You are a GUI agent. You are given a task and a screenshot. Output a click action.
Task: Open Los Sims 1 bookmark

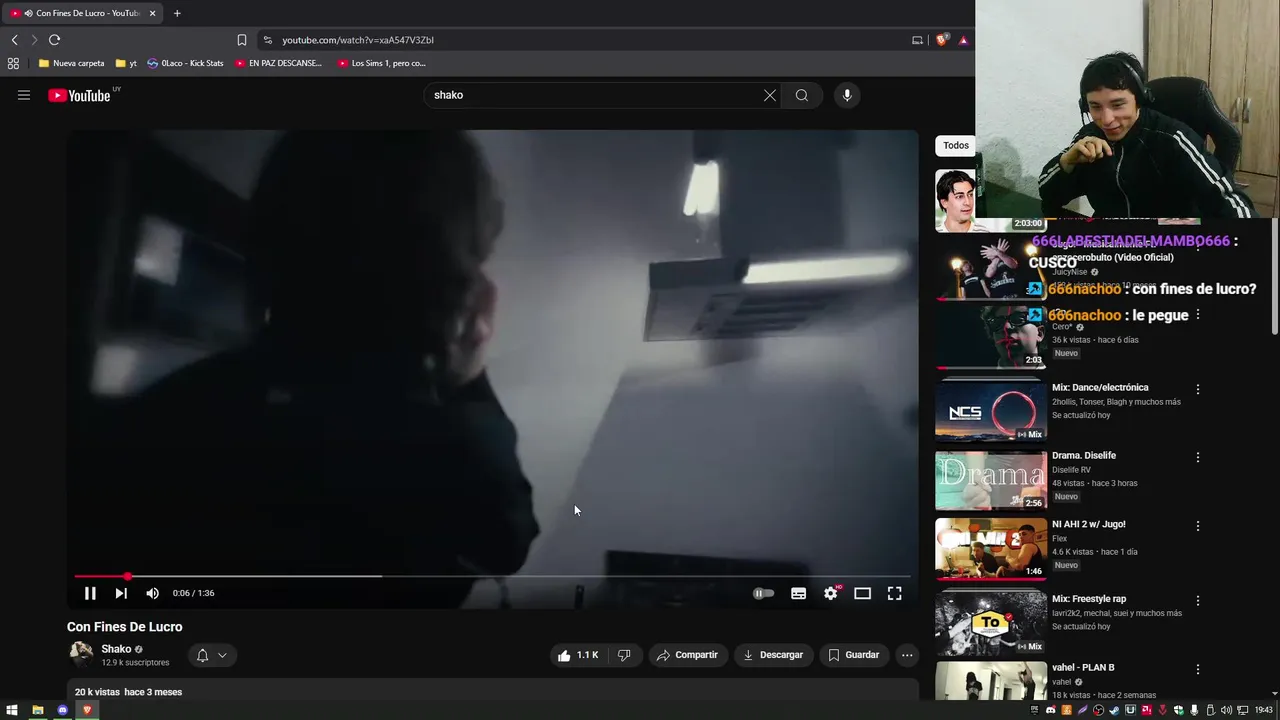click(382, 63)
